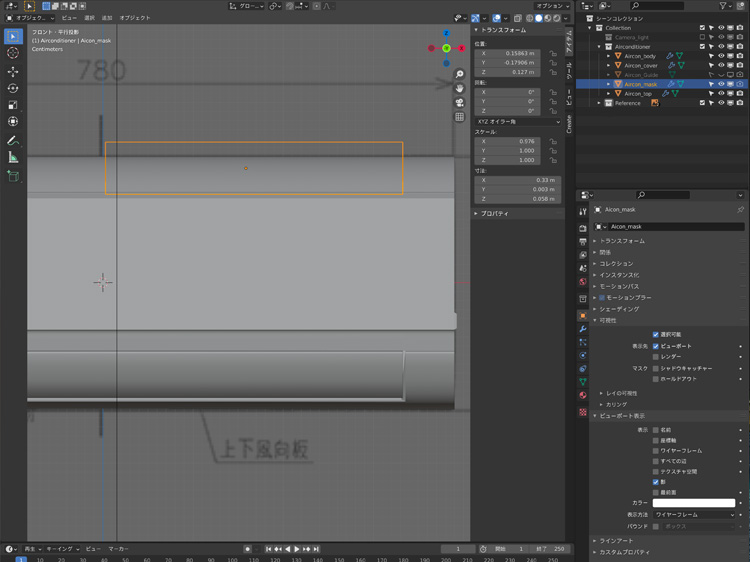750x562 pixels.
Task: Switch to the ツール sidebar tab
Action: [569, 70]
